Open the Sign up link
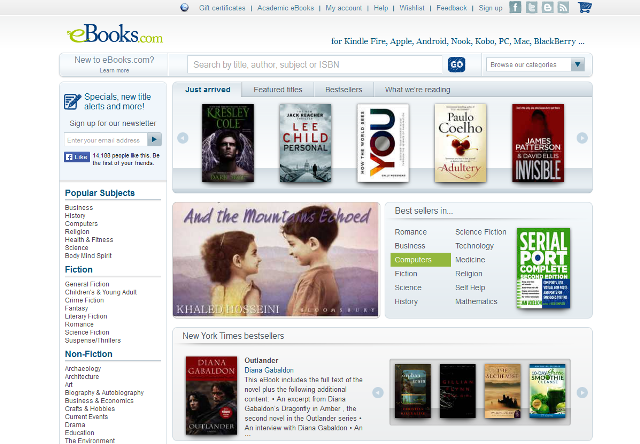The width and height of the screenshot is (640, 444). click(x=490, y=8)
